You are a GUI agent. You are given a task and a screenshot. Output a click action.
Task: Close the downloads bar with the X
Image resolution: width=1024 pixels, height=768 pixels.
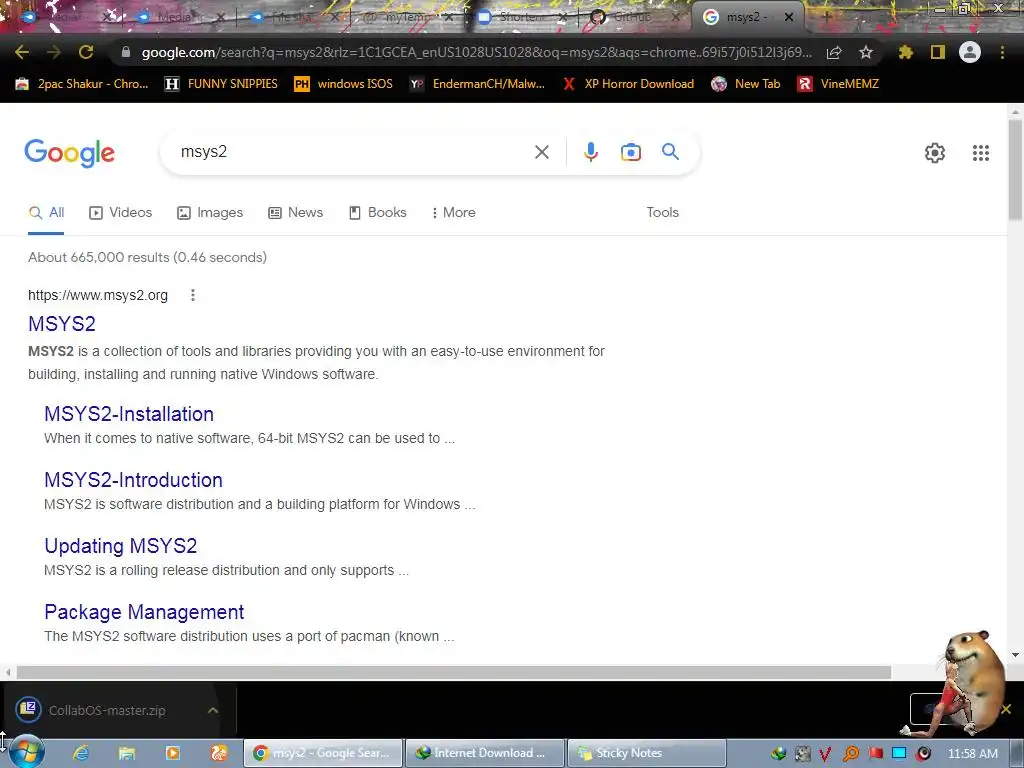(1006, 709)
